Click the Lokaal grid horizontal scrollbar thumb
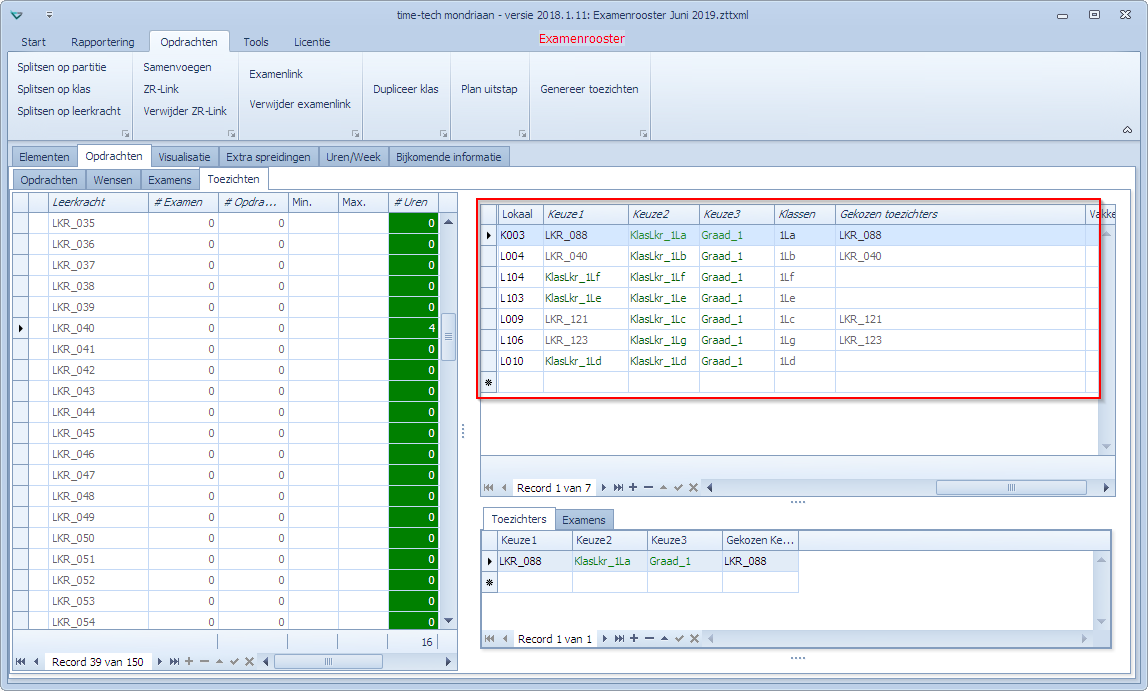The width and height of the screenshot is (1148, 691). (x=1011, y=488)
